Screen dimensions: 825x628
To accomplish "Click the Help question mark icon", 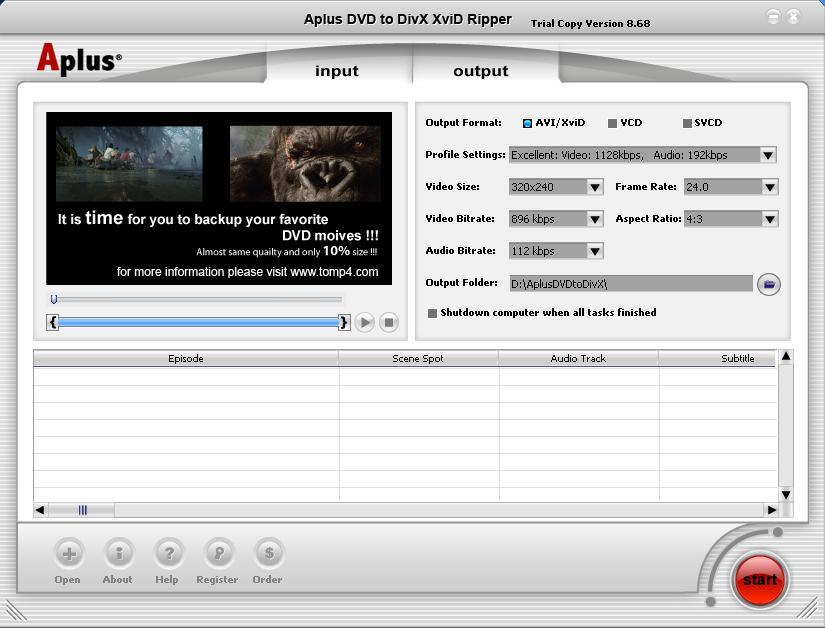I will coord(169,553).
